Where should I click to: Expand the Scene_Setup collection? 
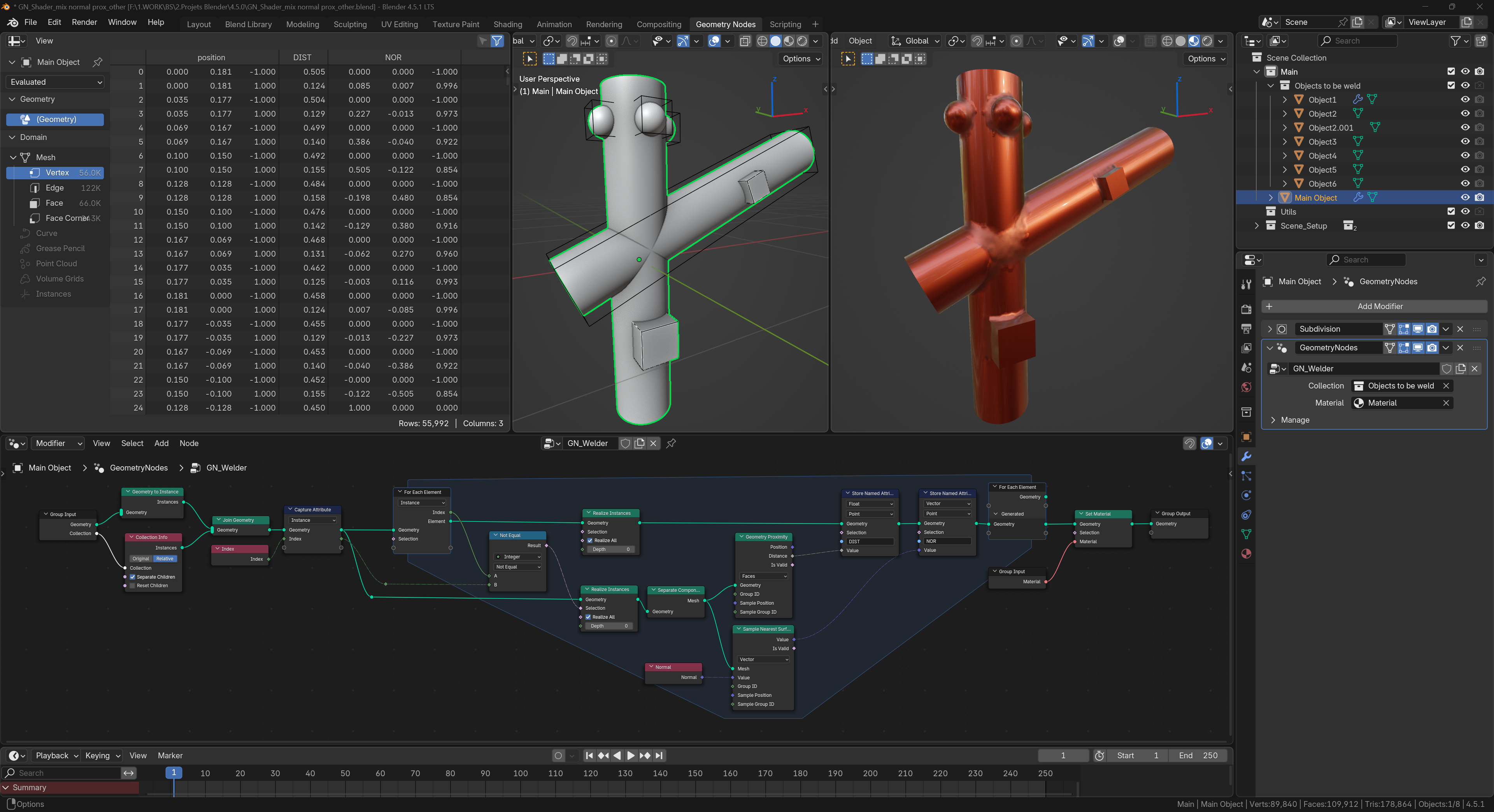coord(1257,226)
